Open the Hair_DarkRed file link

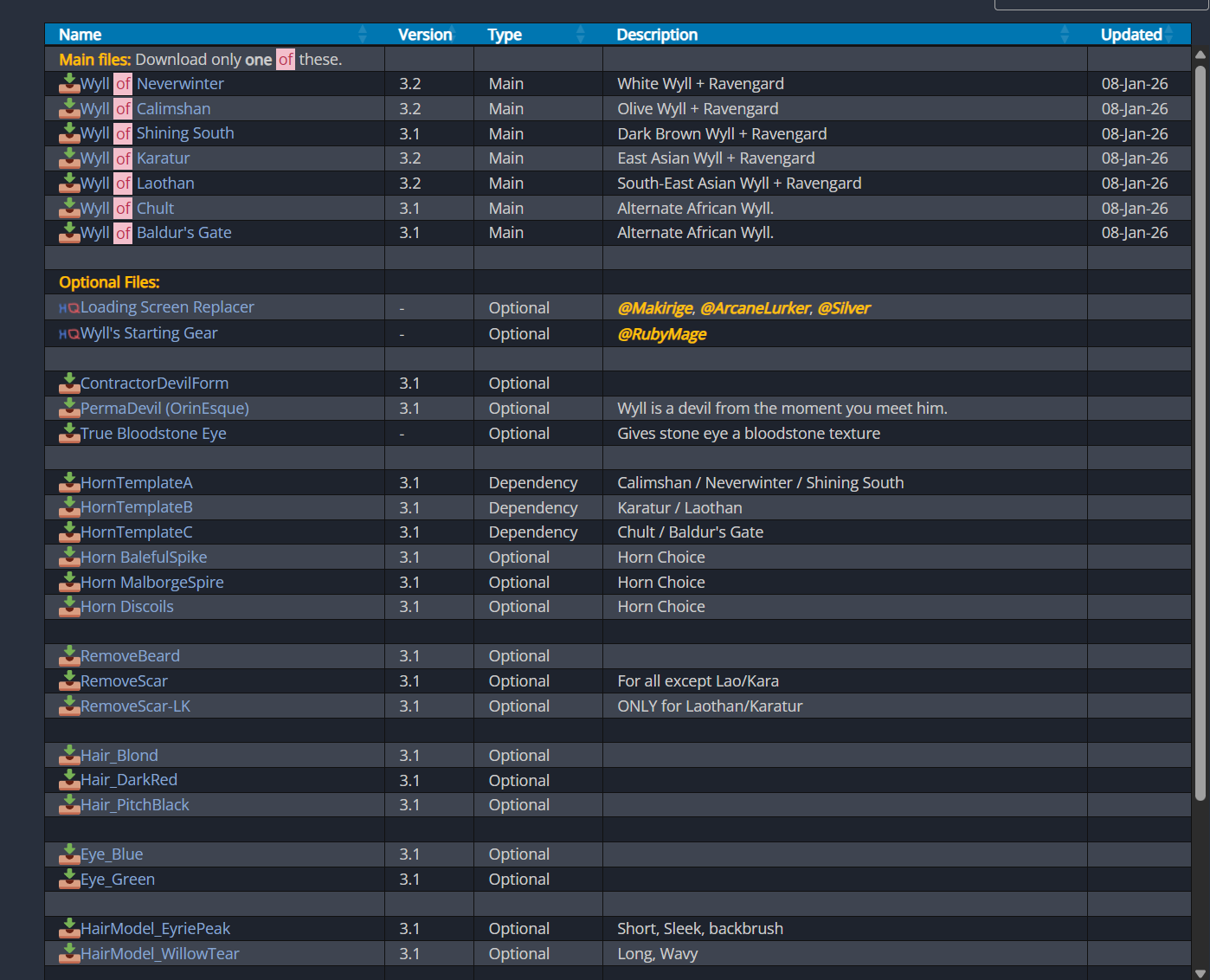pos(129,780)
